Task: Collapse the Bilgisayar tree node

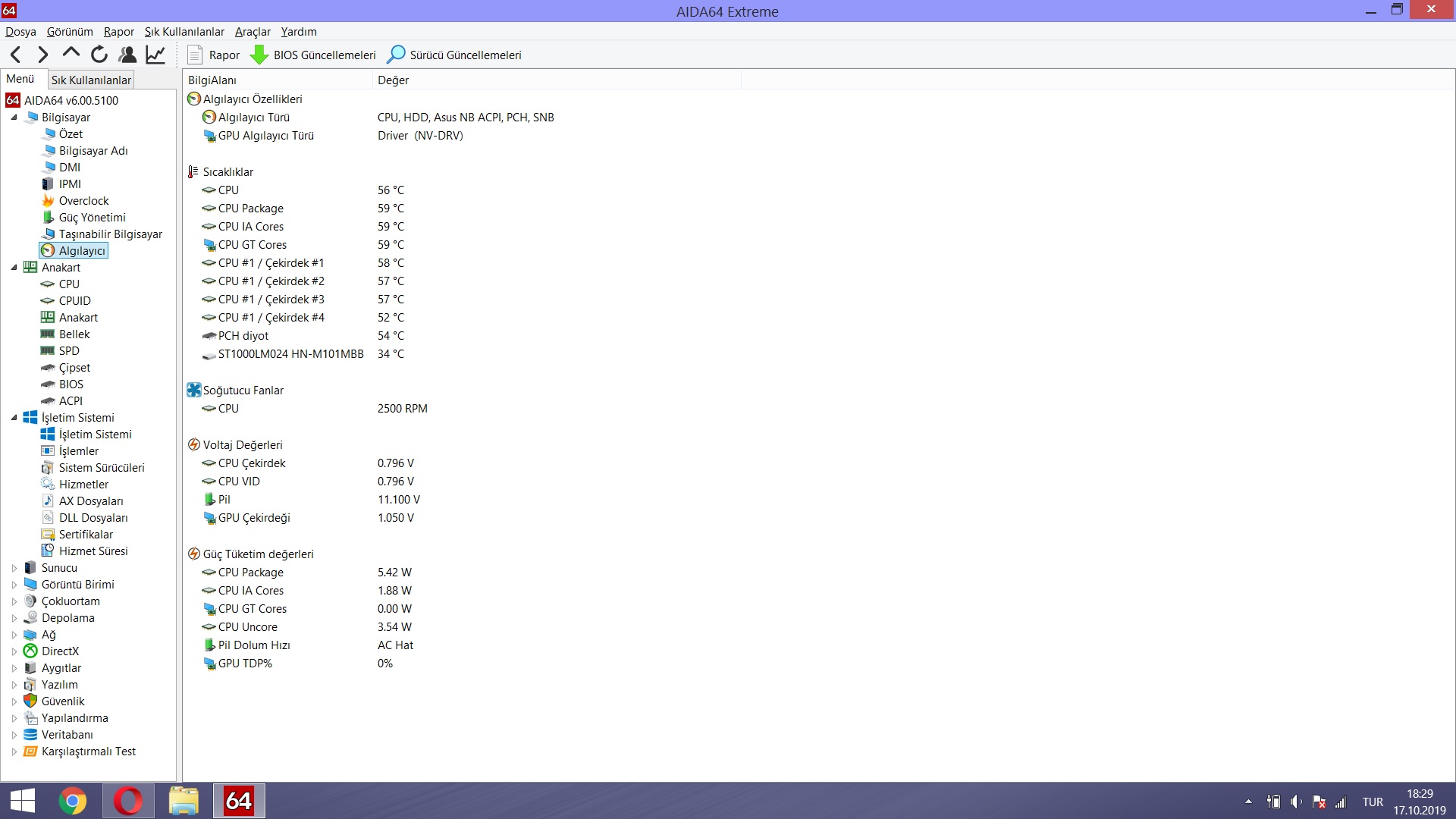Action: click(x=14, y=118)
